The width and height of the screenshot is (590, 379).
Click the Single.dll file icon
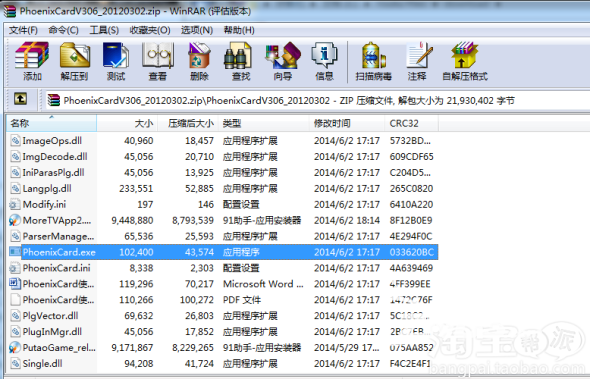(x=15, y=364)
